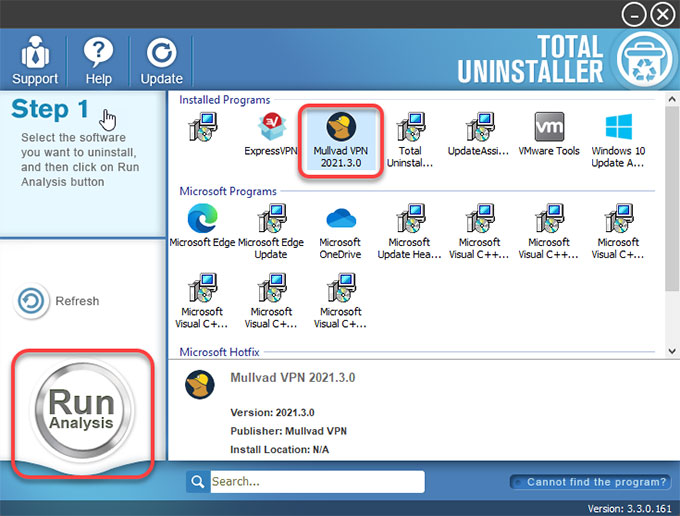The image size is (680, 516).
Task: Open 'Cannot find the program?' link
Action: 590,482
